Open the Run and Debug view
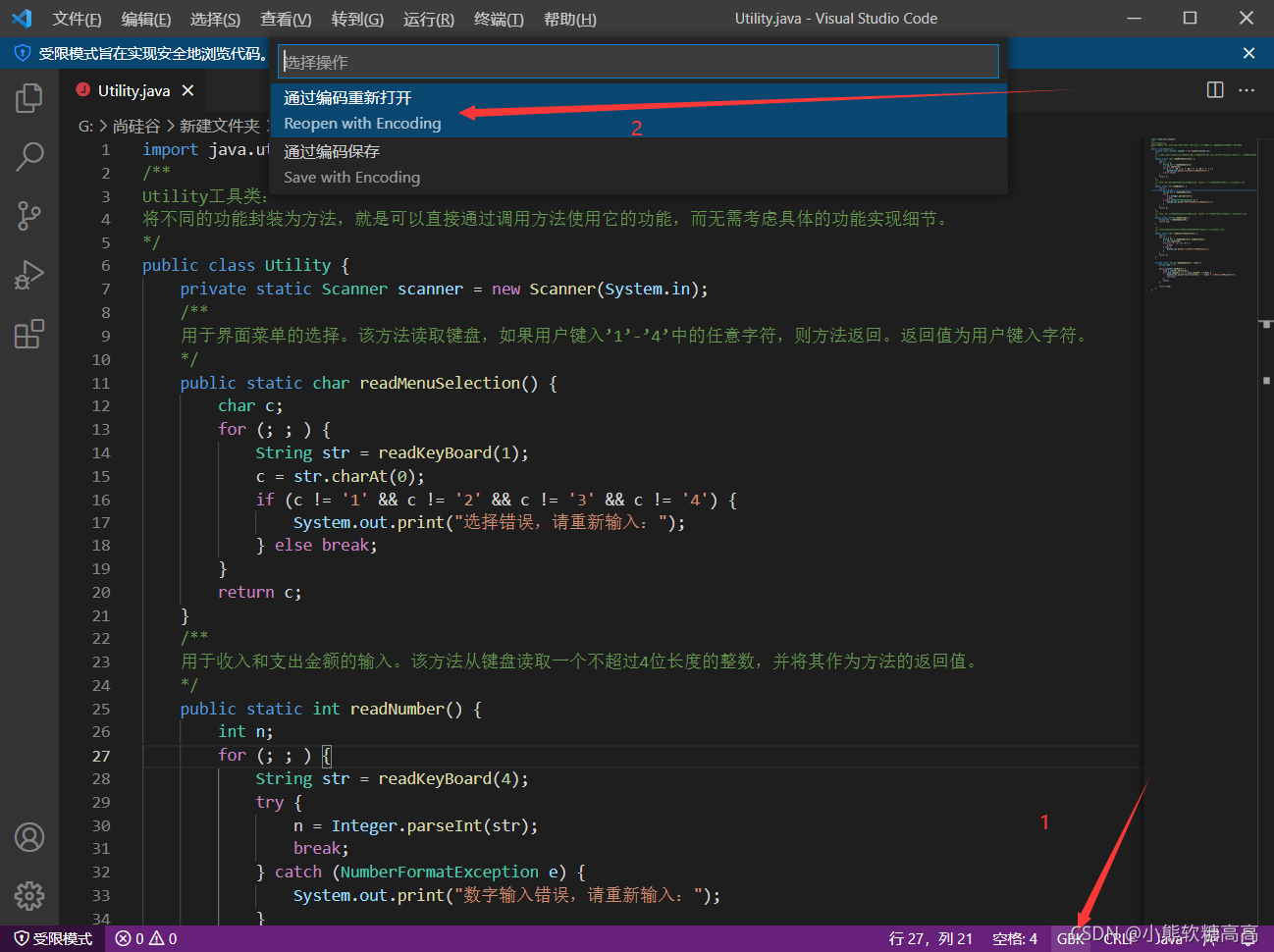Viewport: 1274px width, 952px height. [x=29, y=275]
